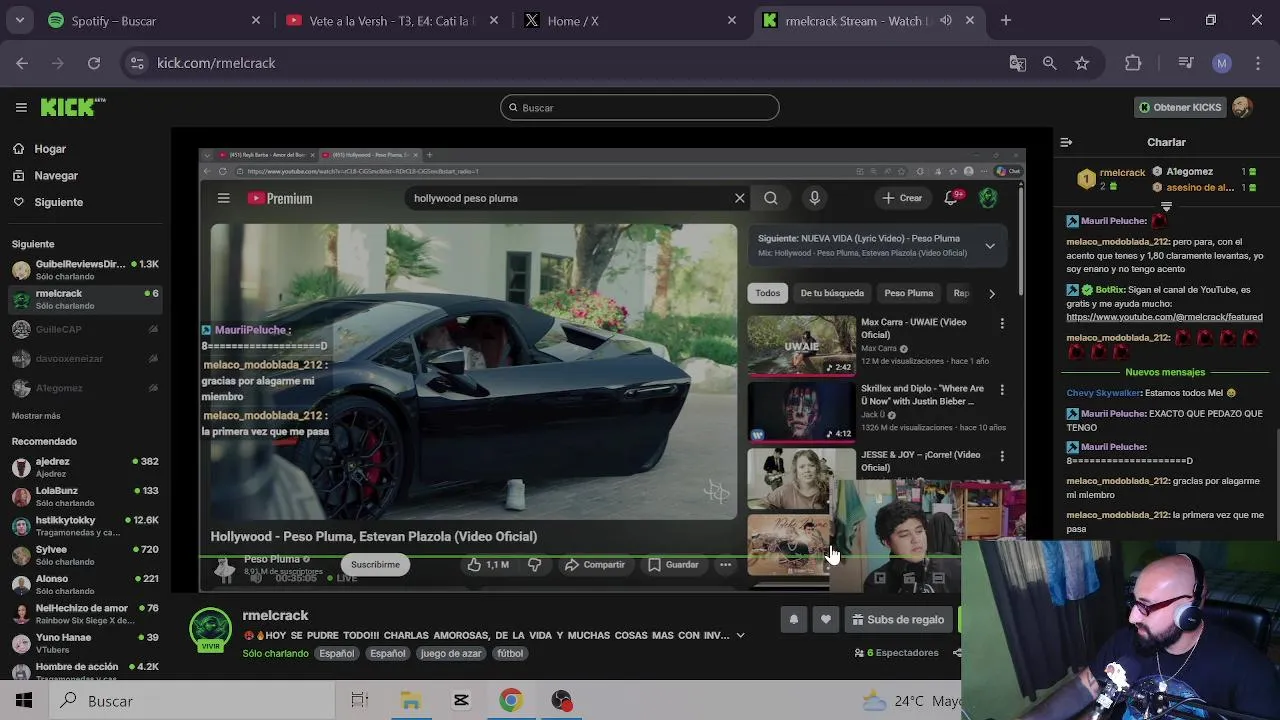Open the Kick sidebar hamburger menu
The image size is (1280, 720).
pos(21,107)
